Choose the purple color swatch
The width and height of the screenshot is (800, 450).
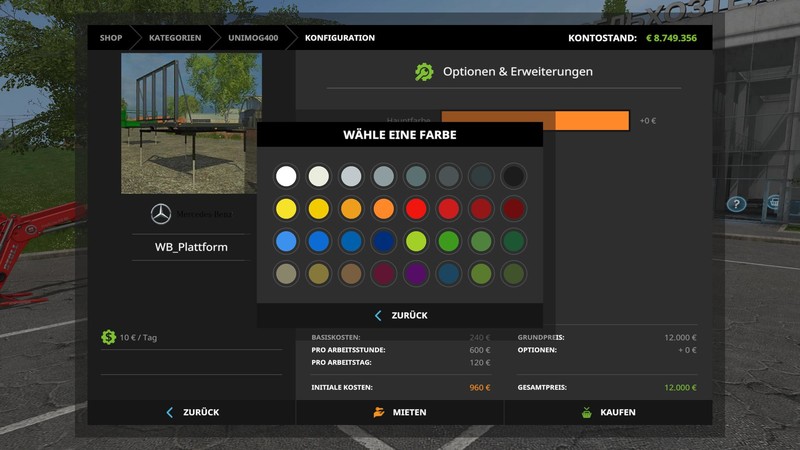[416, 273]
